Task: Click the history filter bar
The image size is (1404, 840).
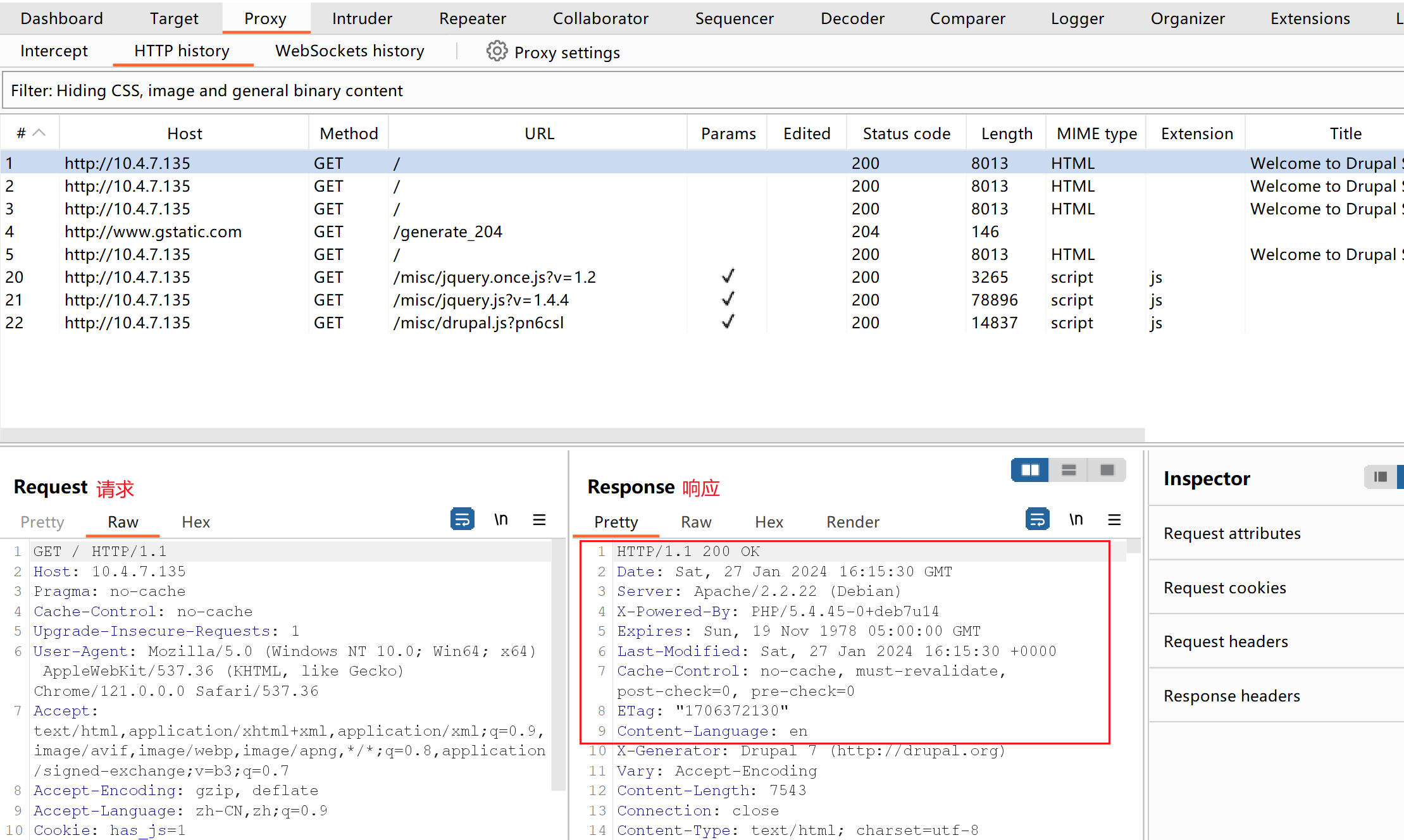Action: (702, 90)
